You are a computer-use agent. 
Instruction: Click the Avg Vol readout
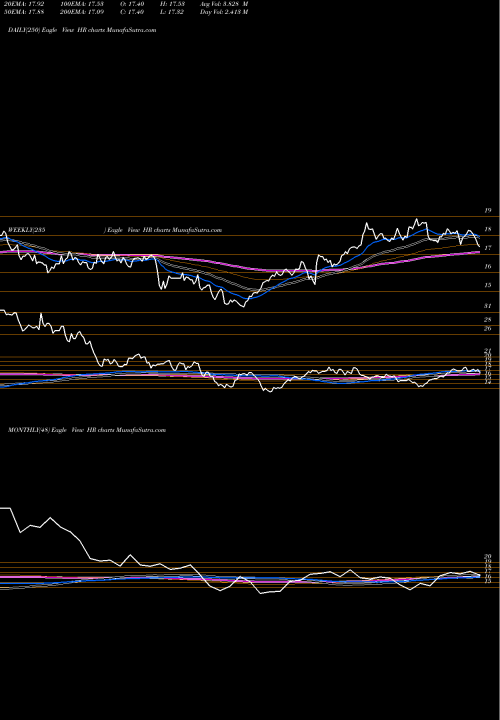(x=224, y=4)
